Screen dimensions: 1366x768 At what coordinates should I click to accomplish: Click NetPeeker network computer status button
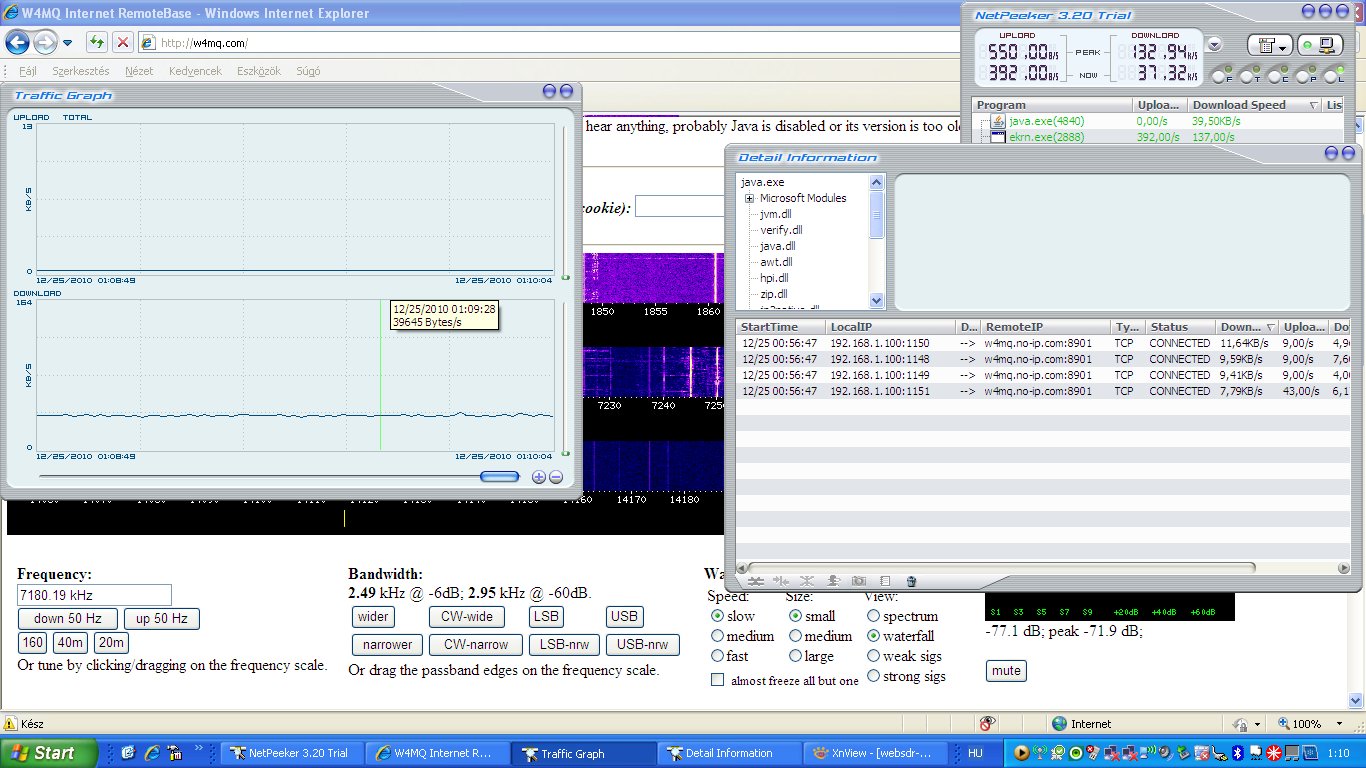click(1320, 46)
